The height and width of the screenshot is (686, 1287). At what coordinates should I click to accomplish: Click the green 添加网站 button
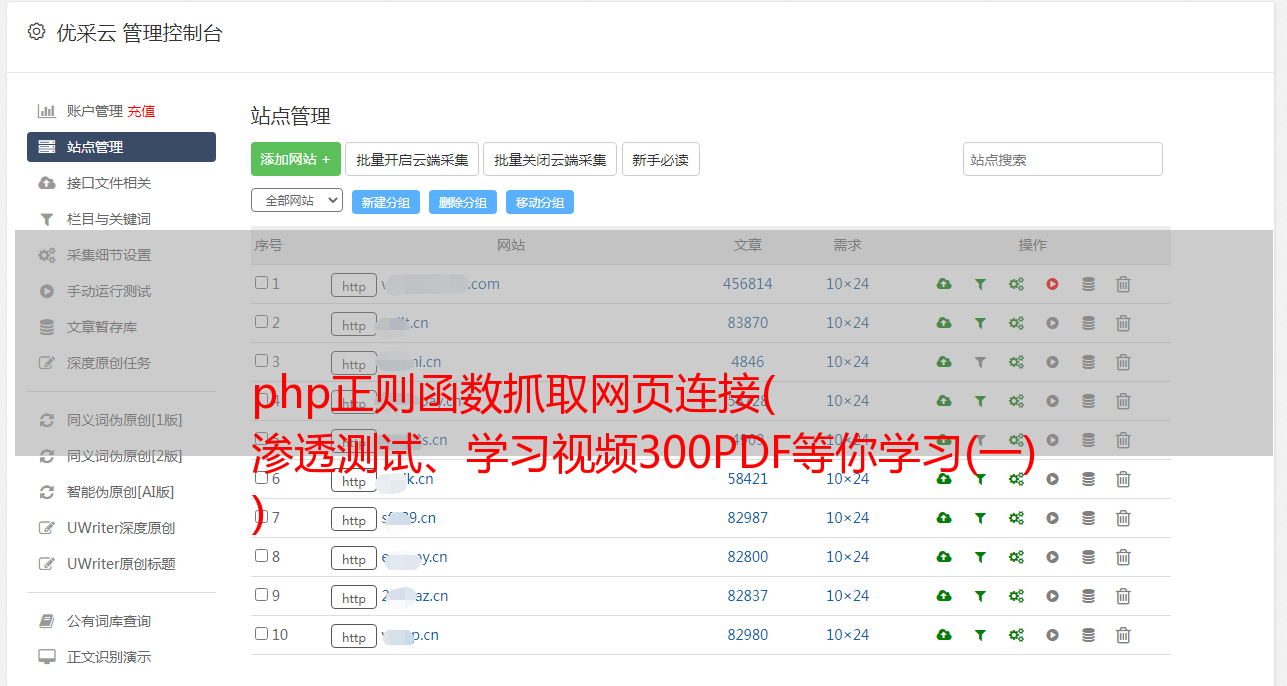(295, 159)
